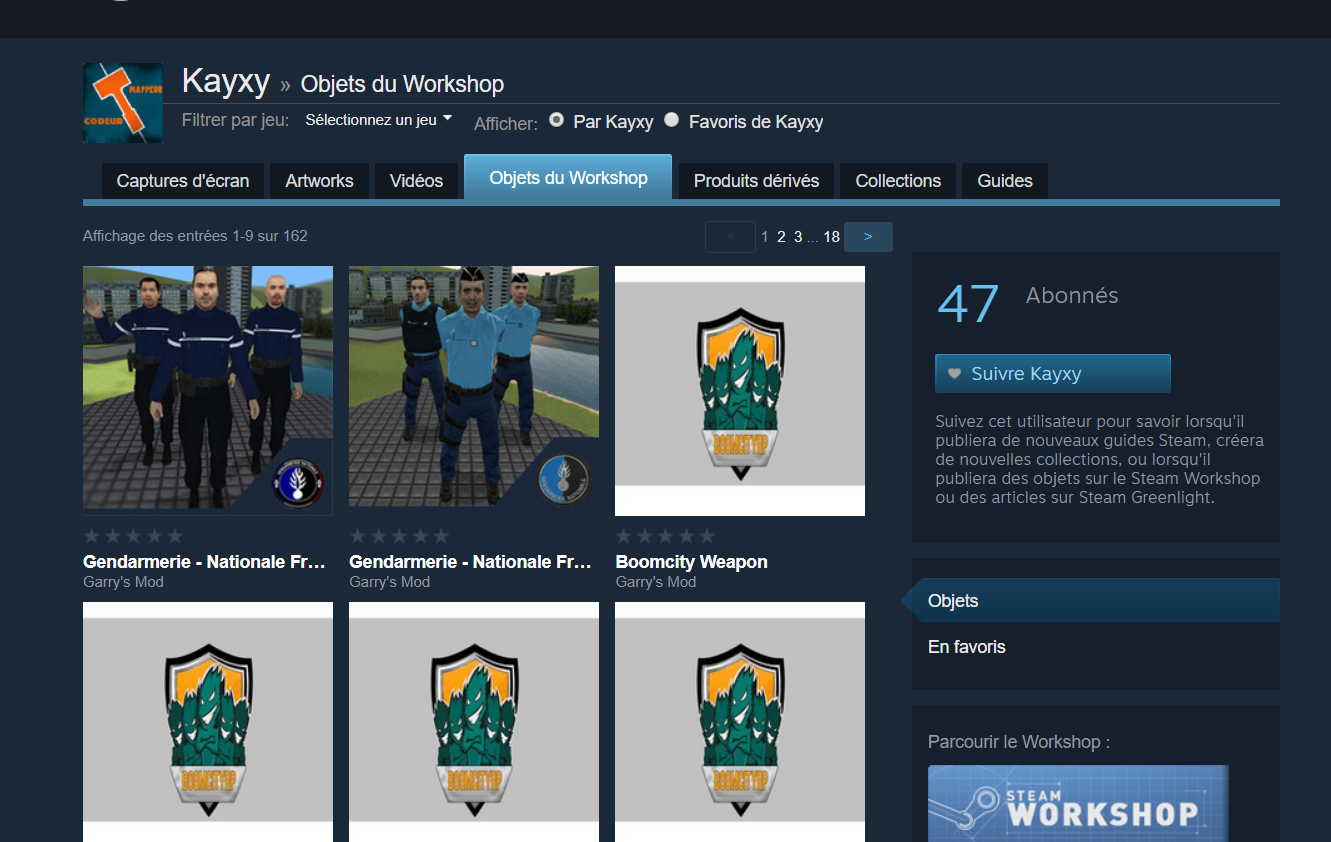
Task: Click the 'Affichage des entrées 1-9 sur 162' text
Action: click(x=195, y=236)
